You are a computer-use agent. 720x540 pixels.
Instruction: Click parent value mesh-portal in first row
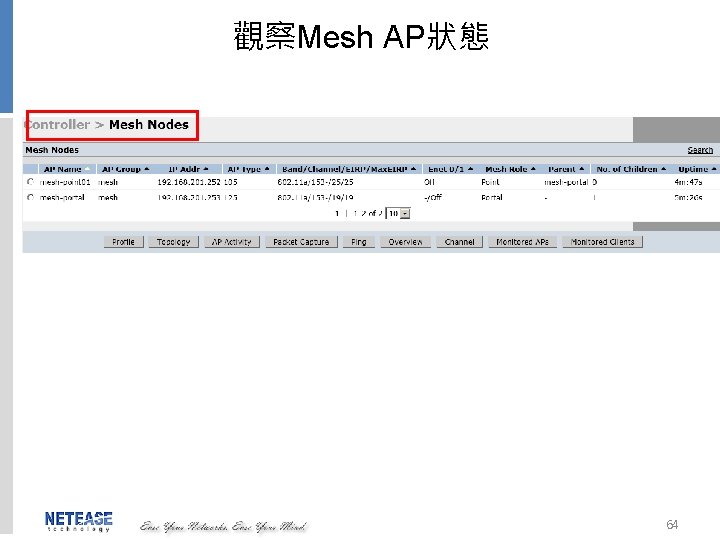(x=566, y=182)
